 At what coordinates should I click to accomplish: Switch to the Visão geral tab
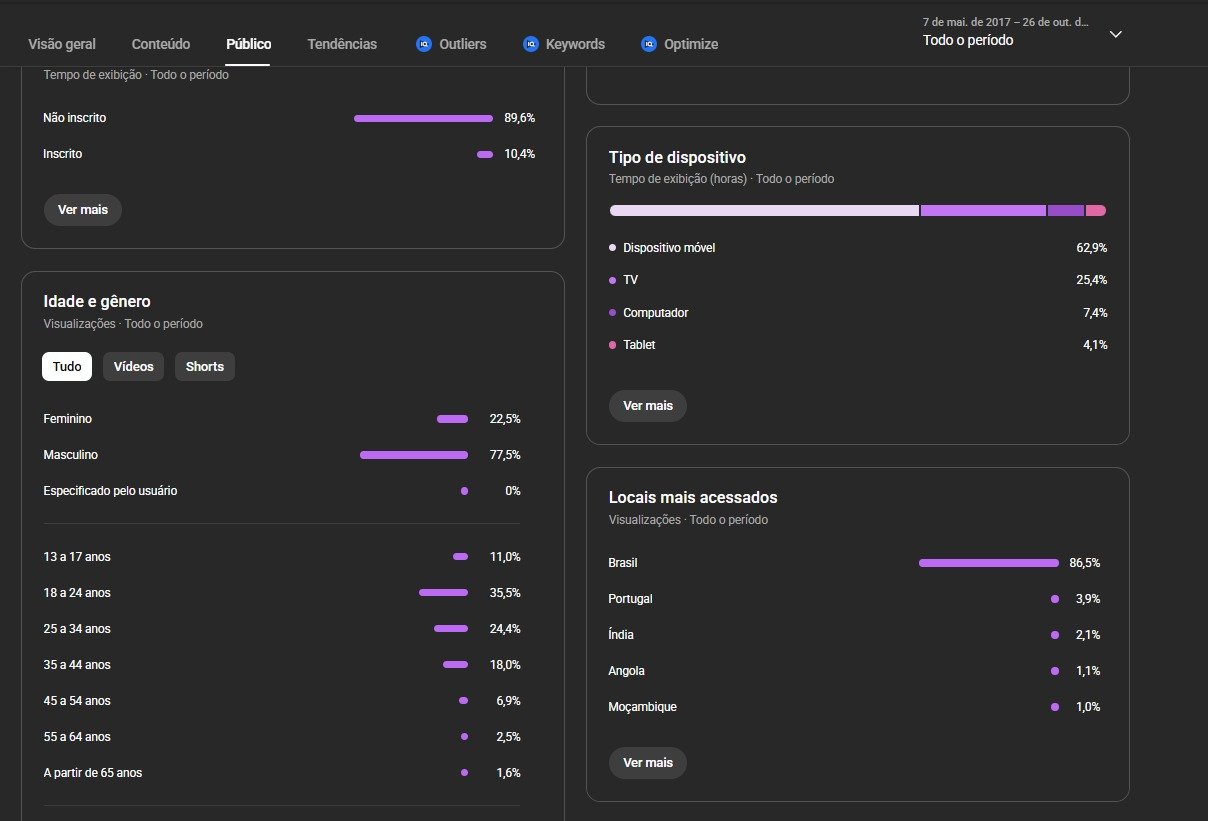62,44
